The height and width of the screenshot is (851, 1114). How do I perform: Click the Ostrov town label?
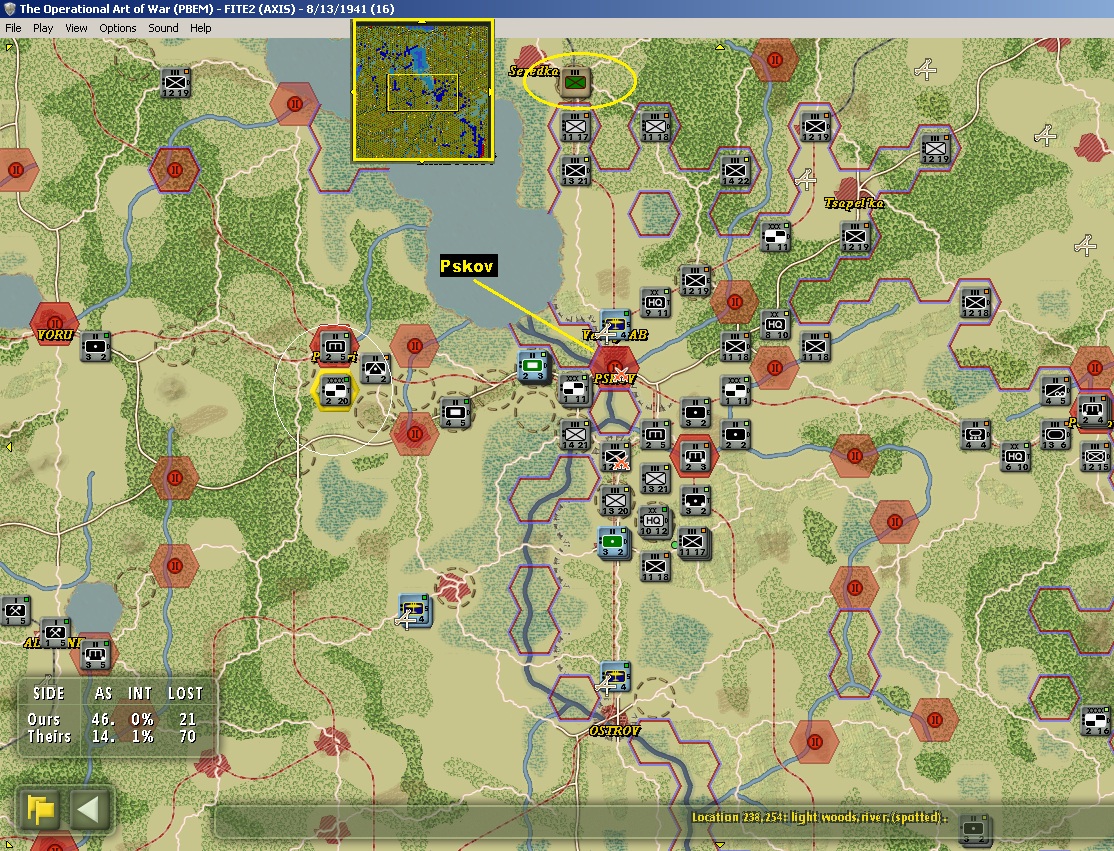(614, 730)
